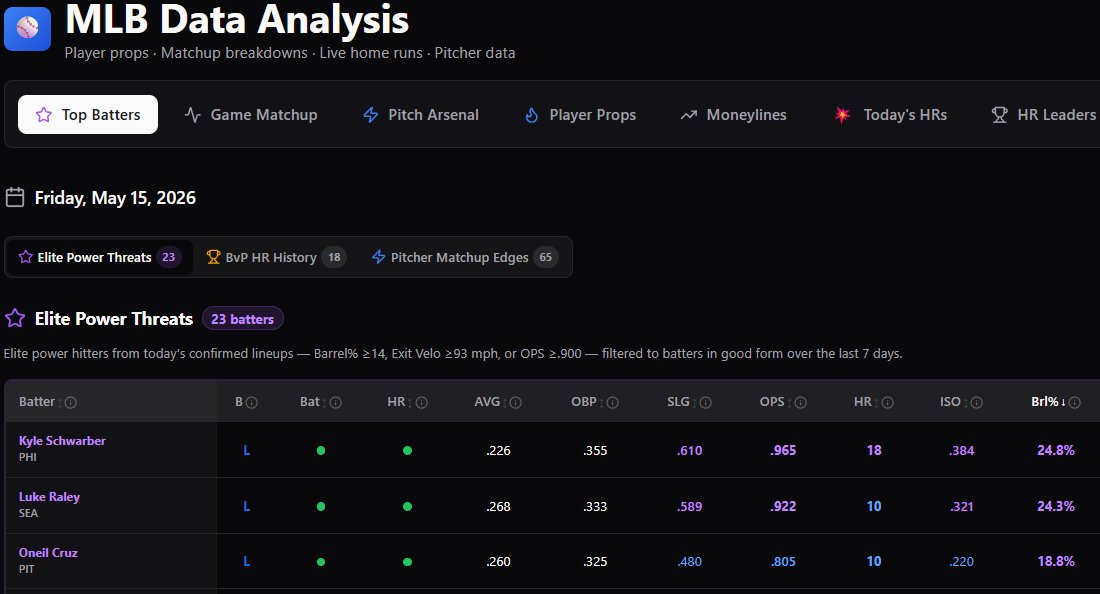Viewport: 1100px width, 594px height.
Task: Open the Game Matchup tab
Action: click(250, 114)
